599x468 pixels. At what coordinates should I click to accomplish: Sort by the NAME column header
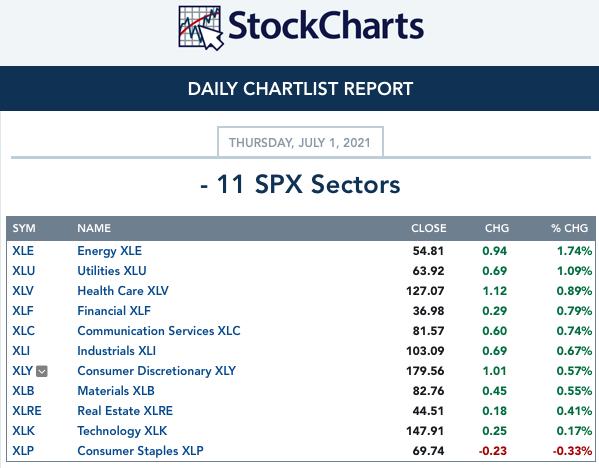94,228
